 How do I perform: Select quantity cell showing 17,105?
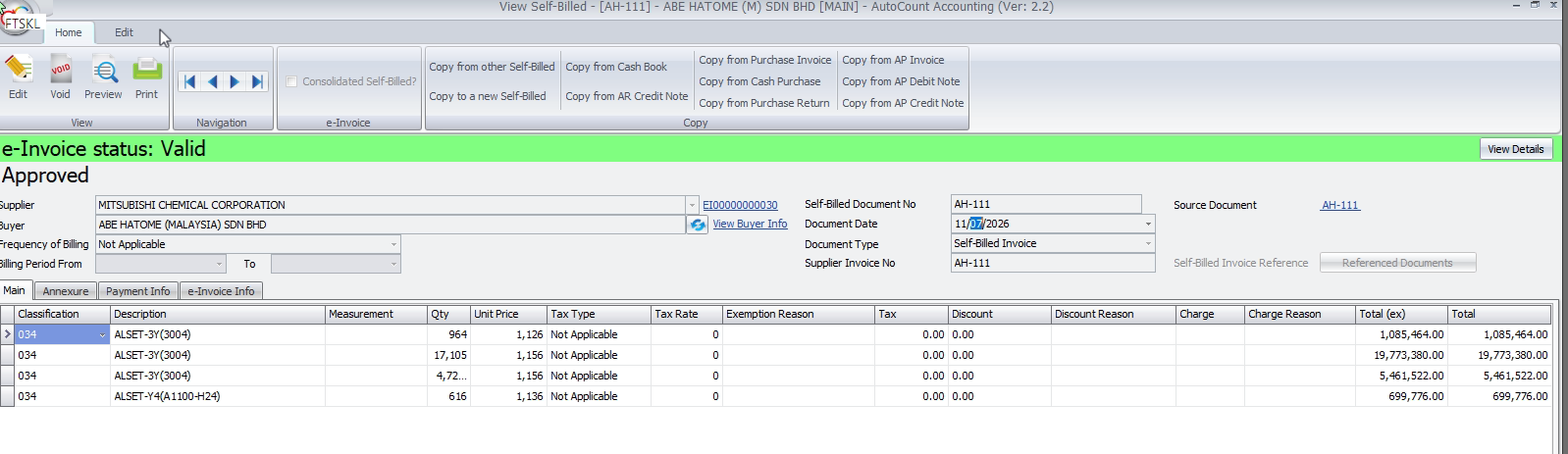449,355
